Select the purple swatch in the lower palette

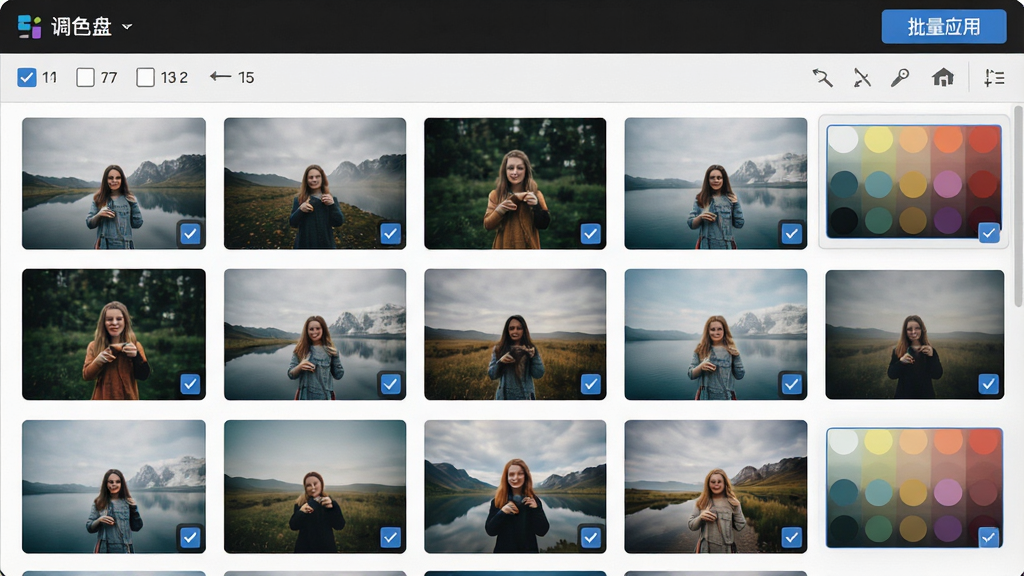point(948,528)
